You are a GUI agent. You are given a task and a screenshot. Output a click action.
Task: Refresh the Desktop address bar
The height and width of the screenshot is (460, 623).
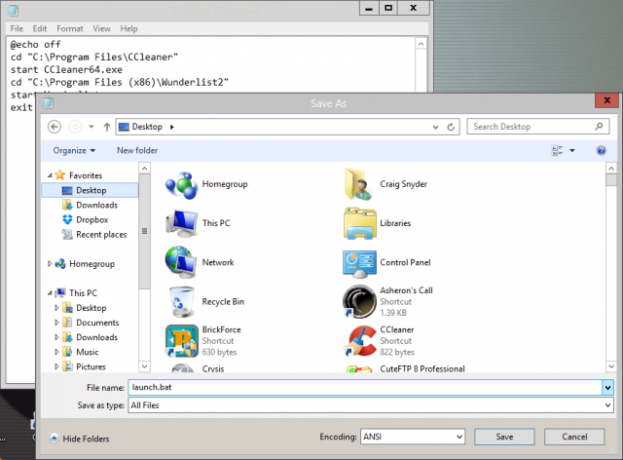[x=451, y=127]
